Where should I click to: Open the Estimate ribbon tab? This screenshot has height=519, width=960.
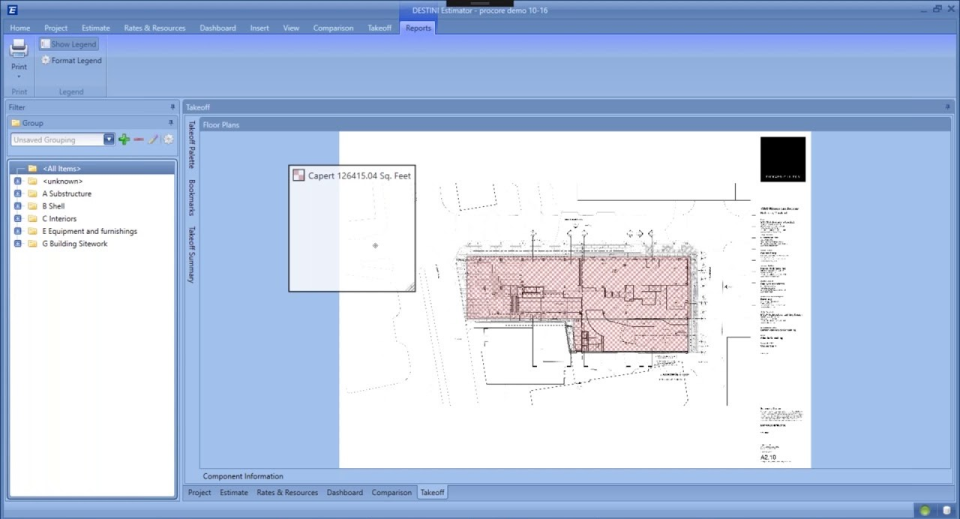96,28
